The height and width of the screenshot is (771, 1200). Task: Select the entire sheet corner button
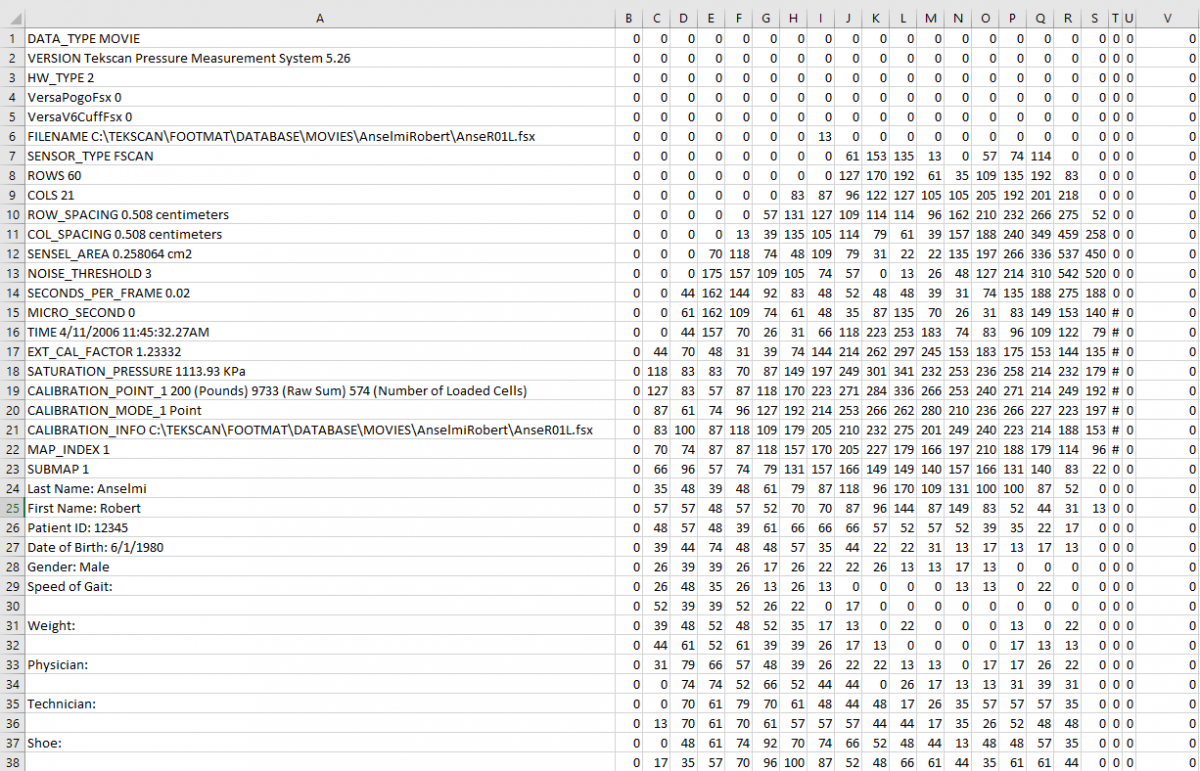(12, 18)
